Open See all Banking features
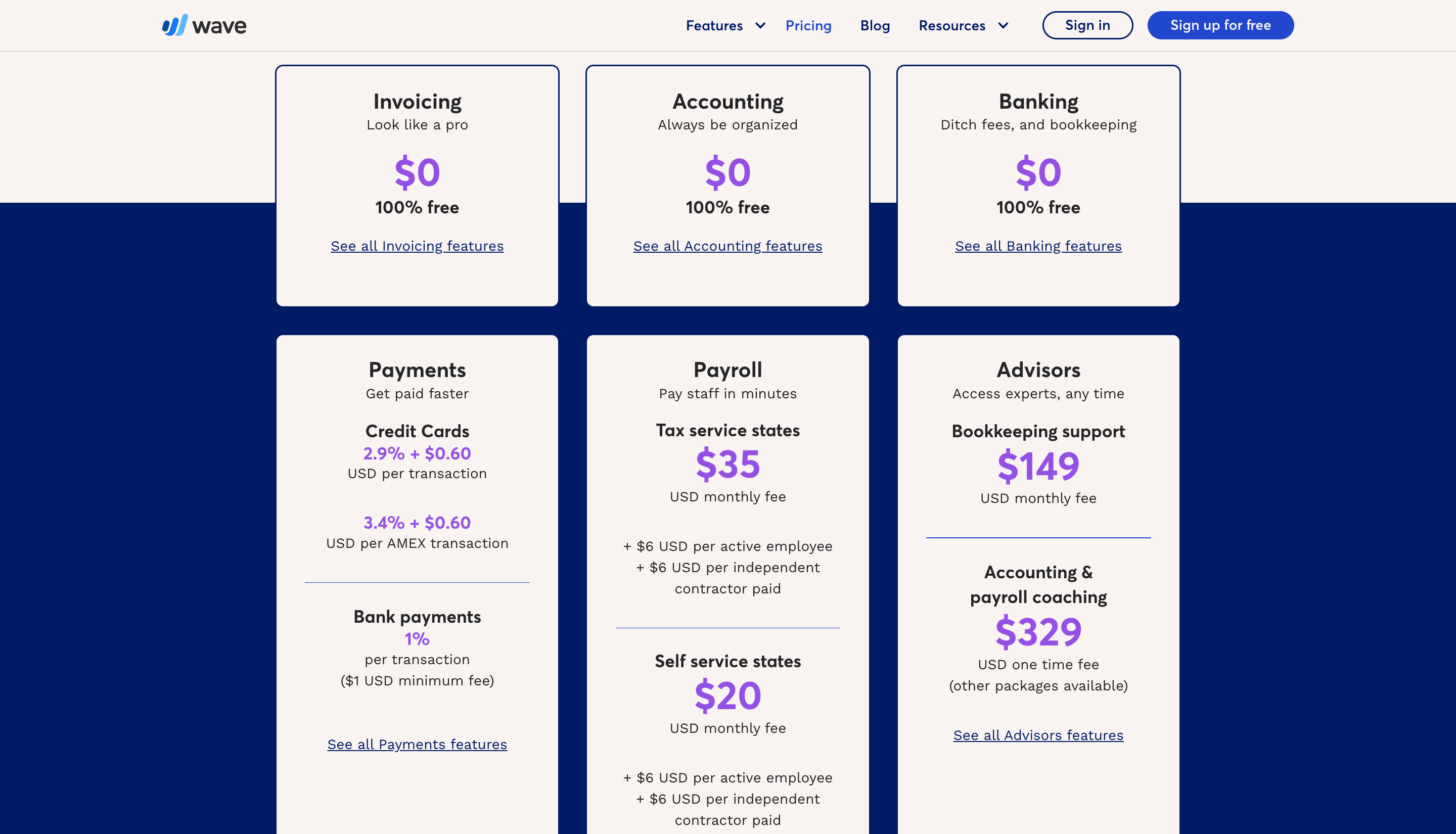 [1038, 246]
